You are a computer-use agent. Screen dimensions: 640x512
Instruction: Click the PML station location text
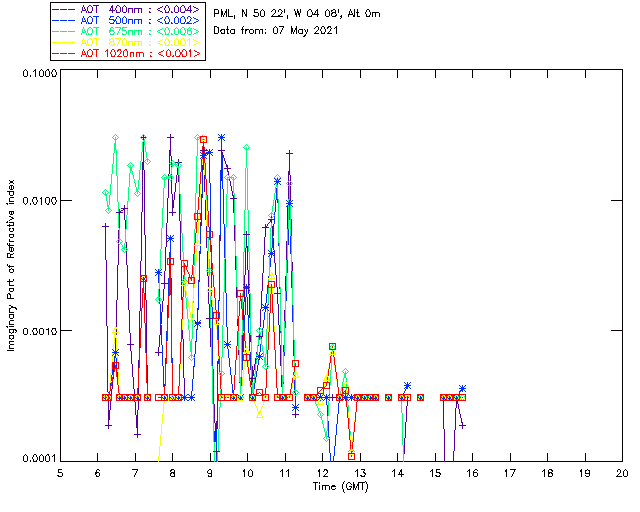click(x=297, y=14)
